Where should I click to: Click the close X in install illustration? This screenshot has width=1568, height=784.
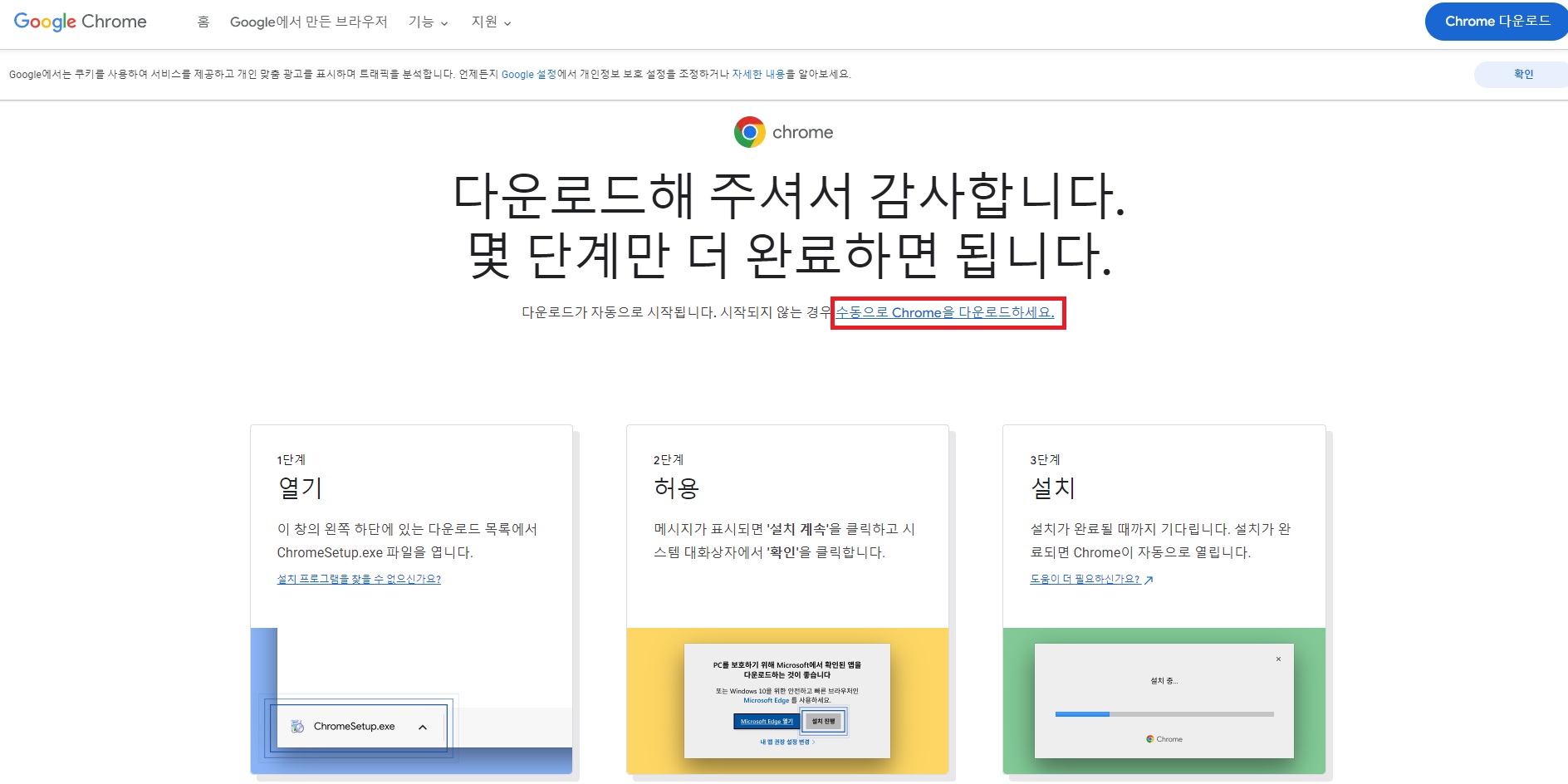(1278, 659)
